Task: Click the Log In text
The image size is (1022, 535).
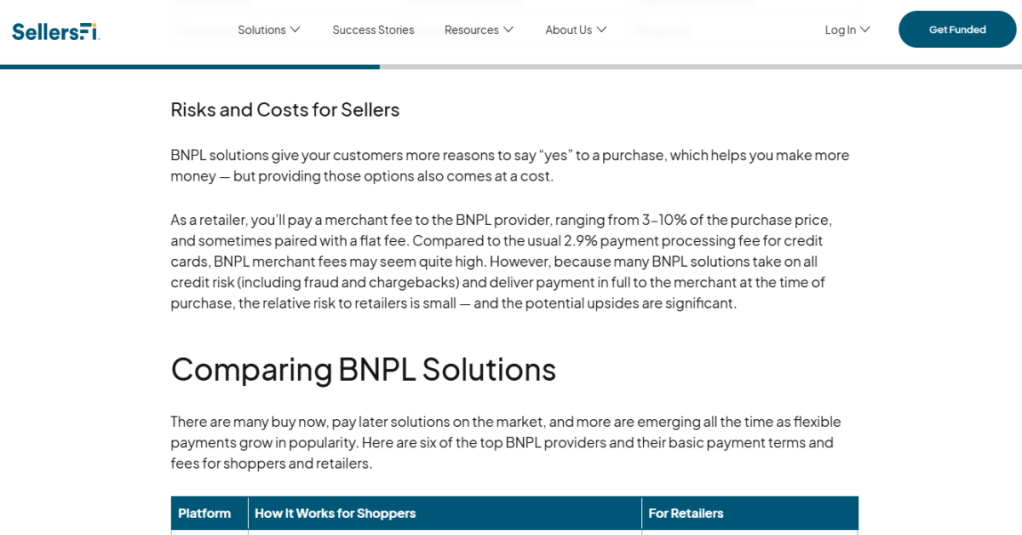Action: [x=840, y=30]
